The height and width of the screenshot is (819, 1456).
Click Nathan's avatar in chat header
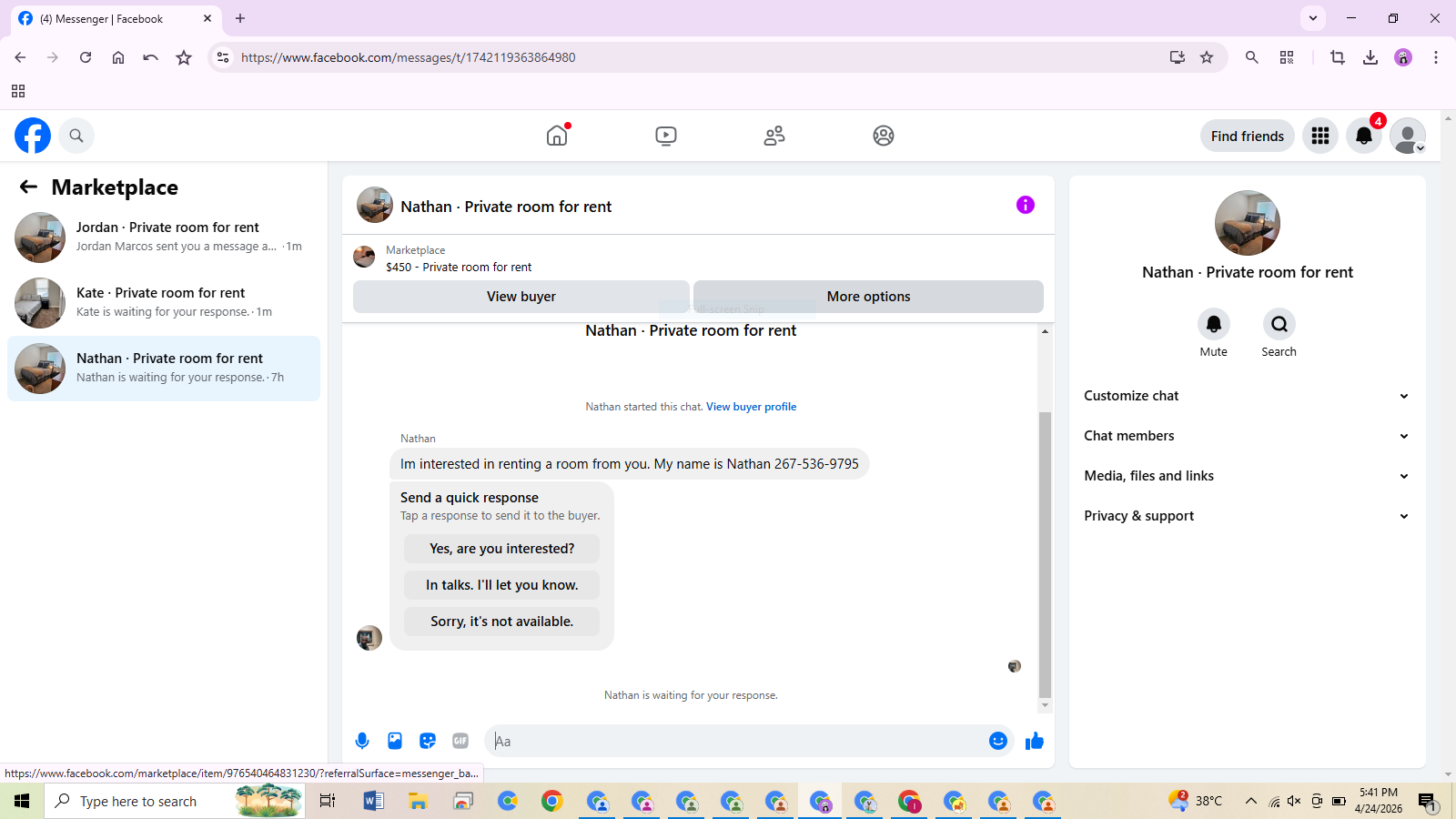point(375,206)
